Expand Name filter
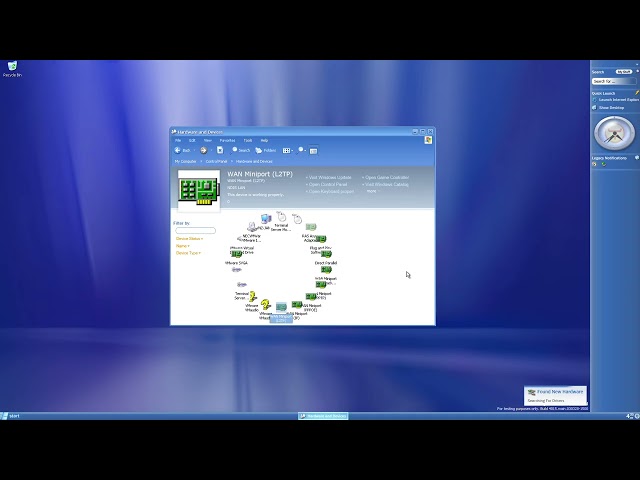The height and width of the screenshot is (480, 640). point(182,246)
